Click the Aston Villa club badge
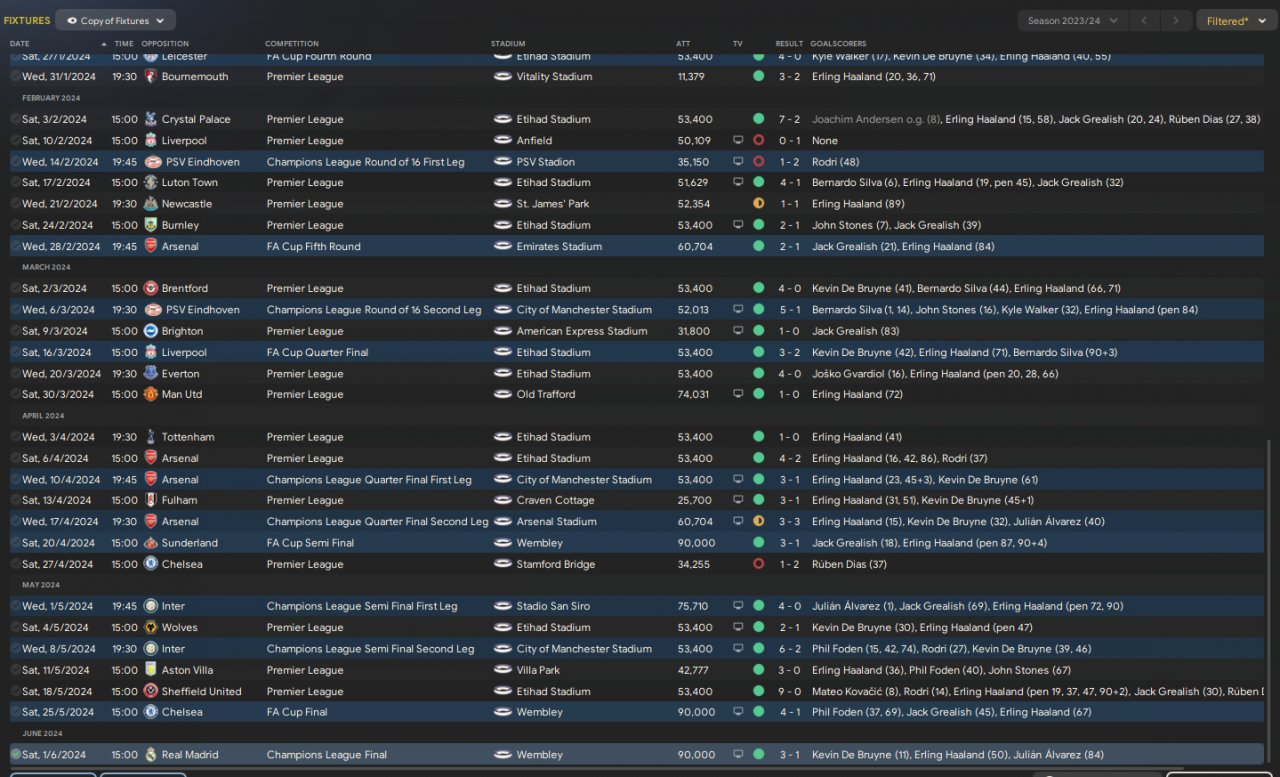 coord(151,670)
